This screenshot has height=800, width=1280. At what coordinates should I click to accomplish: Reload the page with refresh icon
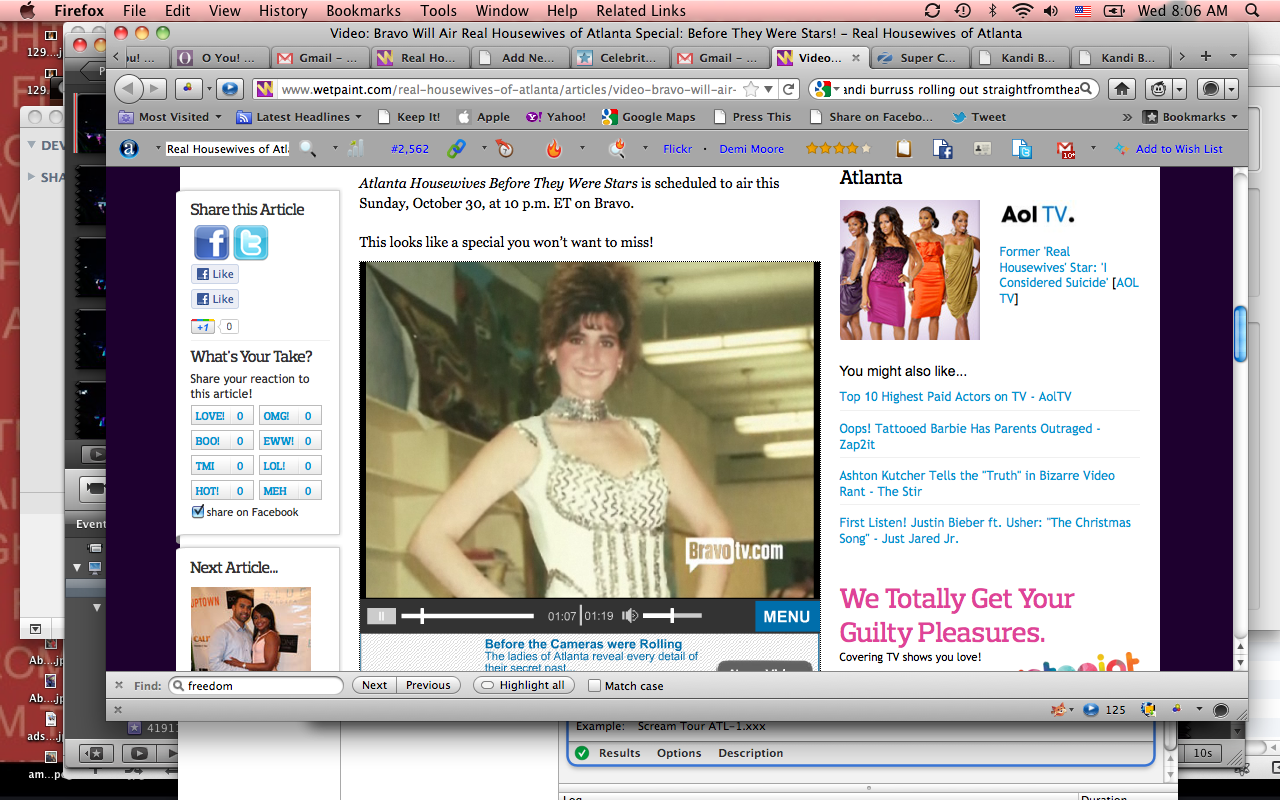click(x=789, y=89)
